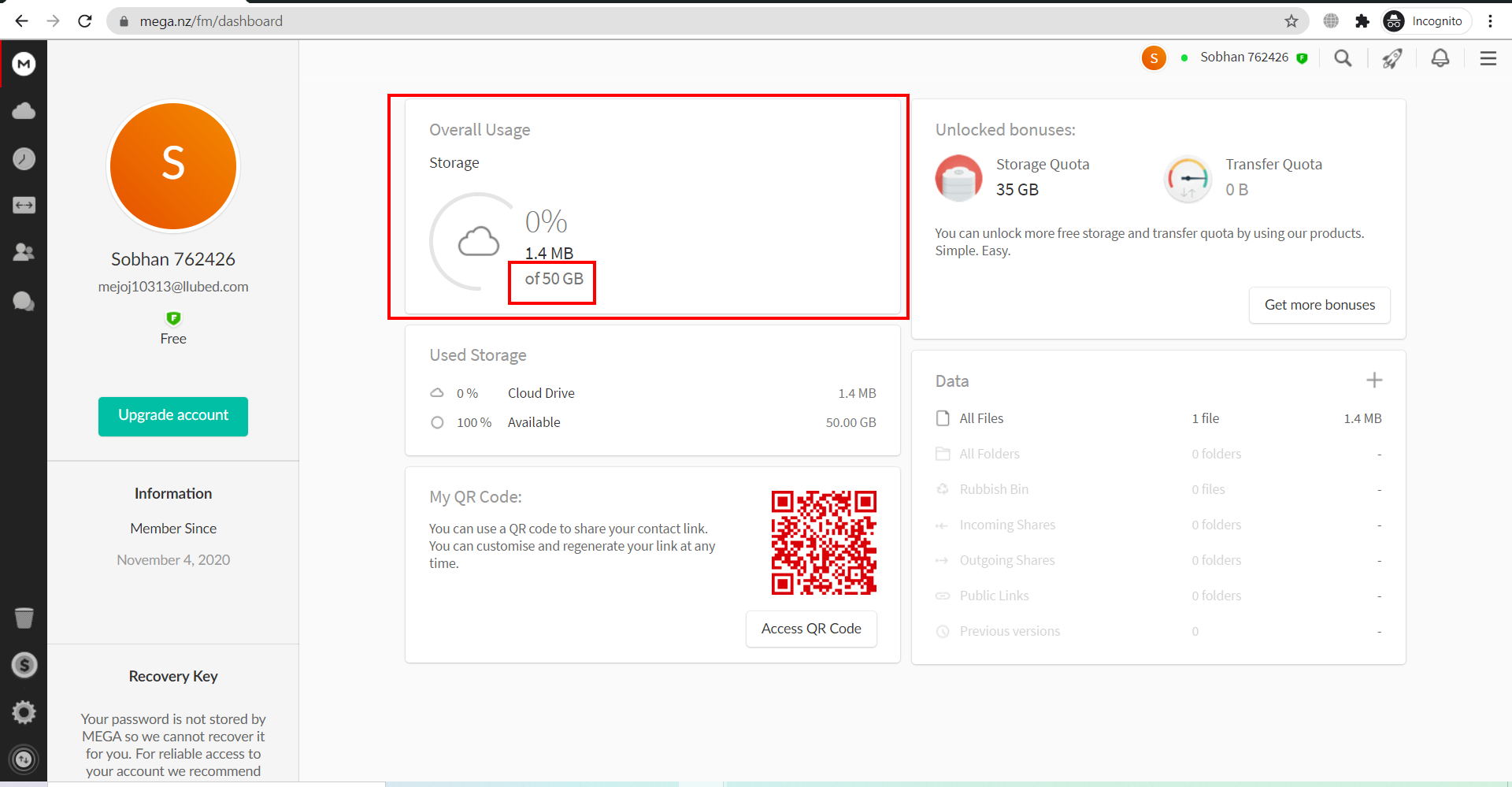Open Rubbish Bin row in Data
The width and height of the screenshot is (1512, 787).
coord(1158,489)
